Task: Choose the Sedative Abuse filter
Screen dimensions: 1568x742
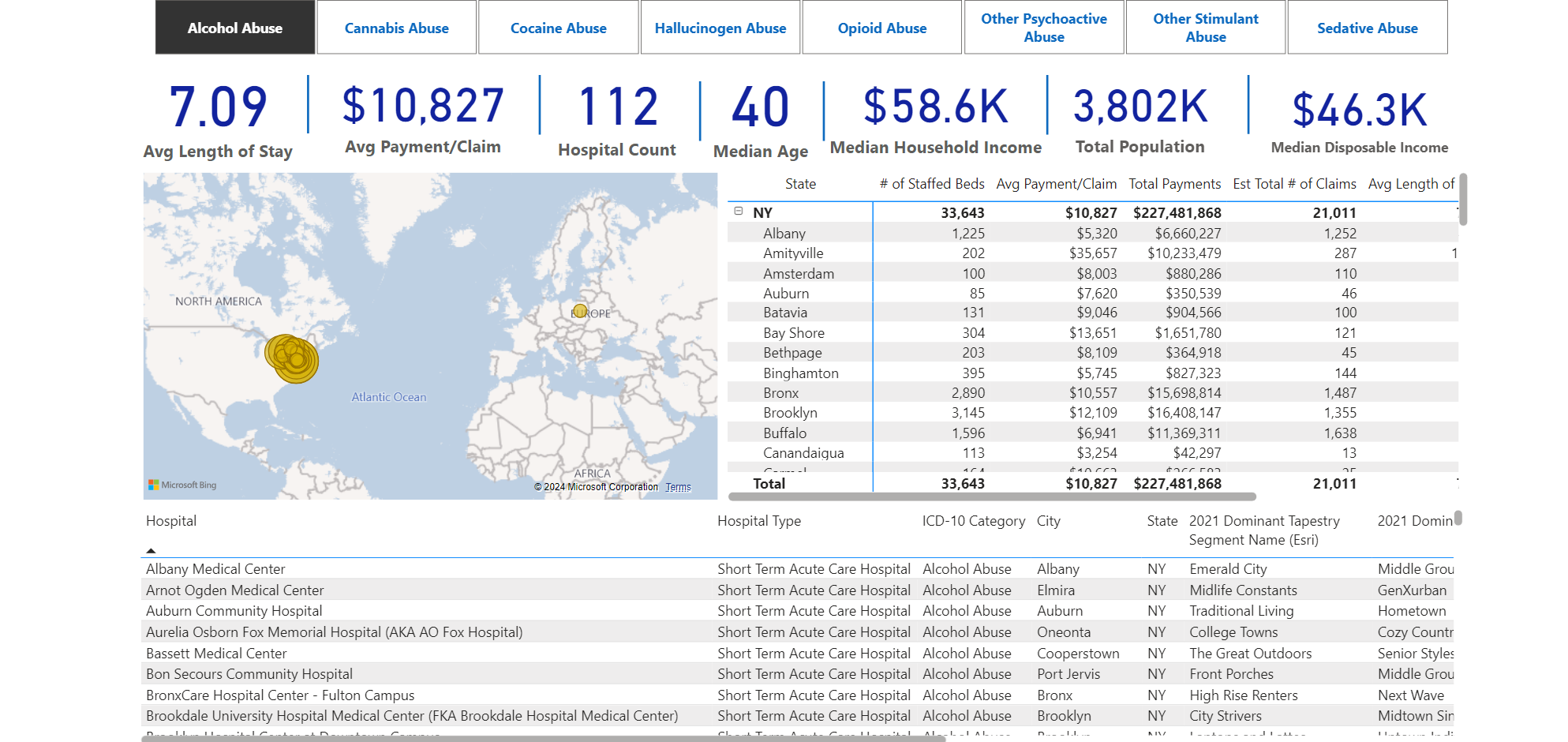Action: 1367,28
